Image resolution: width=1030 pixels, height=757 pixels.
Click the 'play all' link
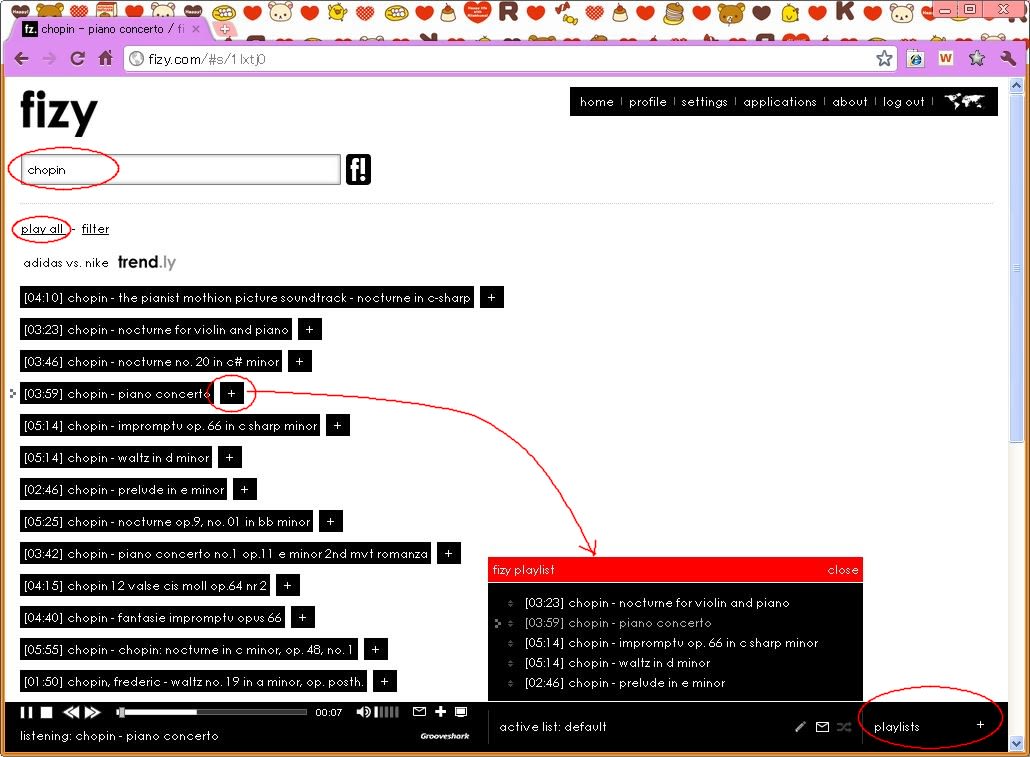[x=42, y=229]
